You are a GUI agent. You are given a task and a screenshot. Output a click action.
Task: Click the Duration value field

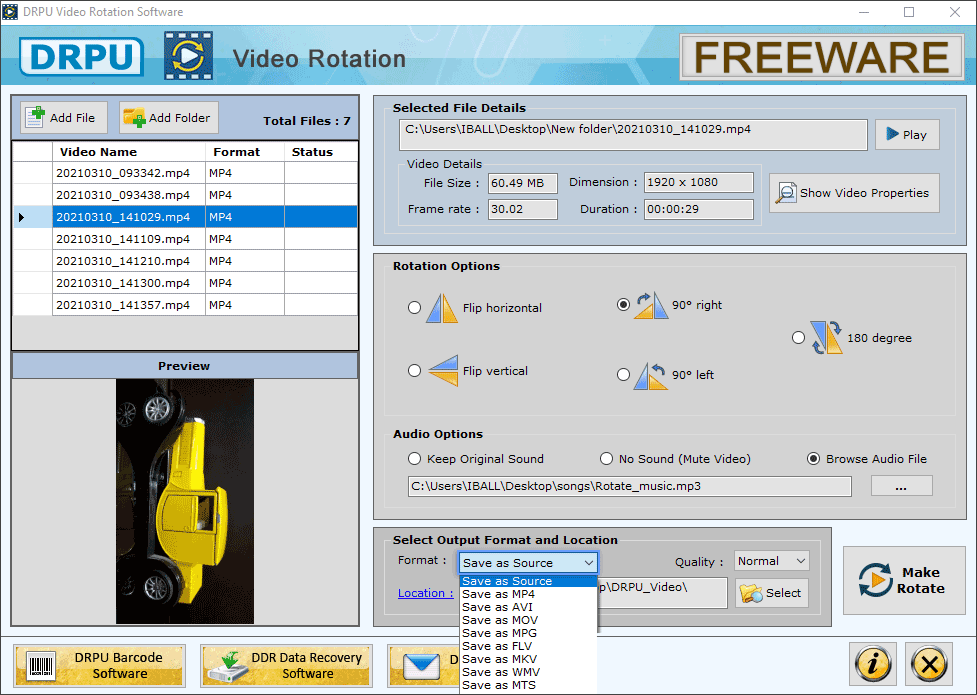[698, 209]
